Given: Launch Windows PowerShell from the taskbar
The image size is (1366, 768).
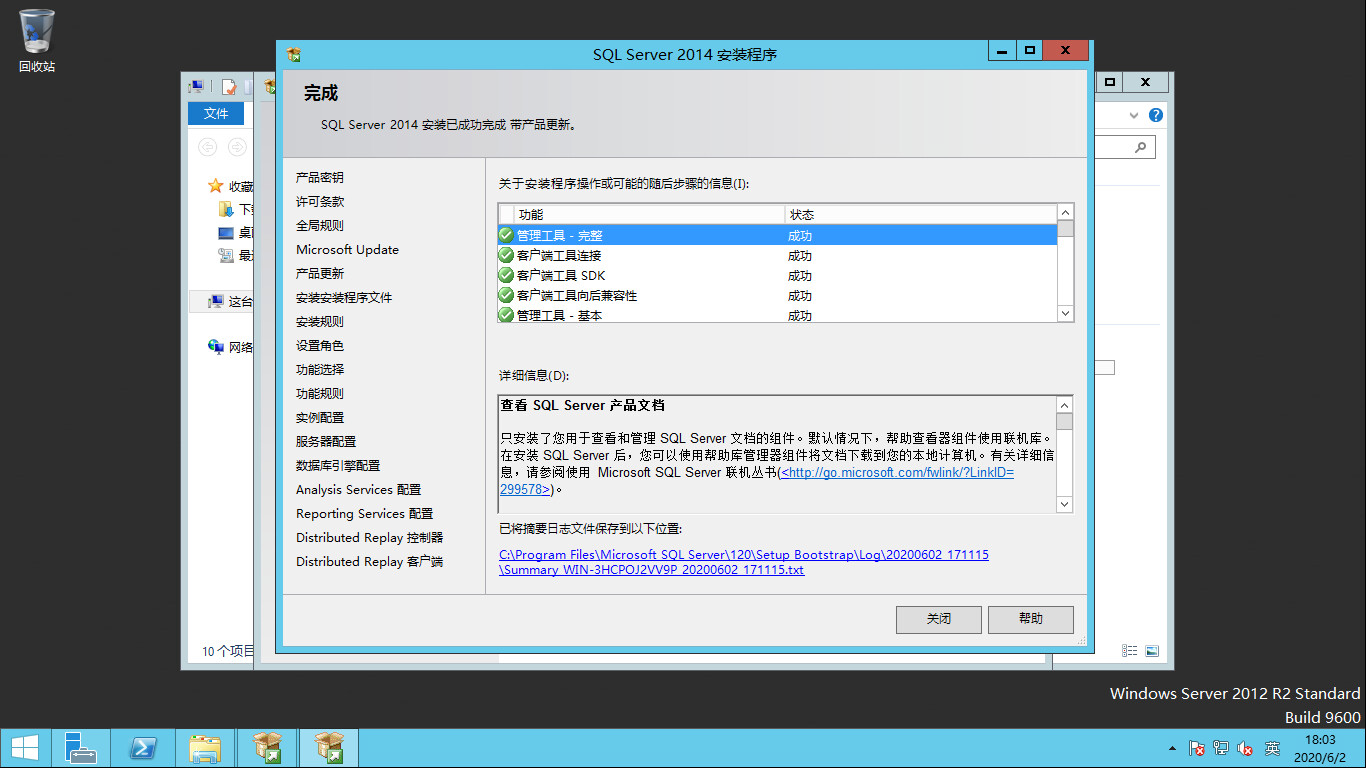Looking at the screenshot, I should pyautogui.click(x=145, y=747).
